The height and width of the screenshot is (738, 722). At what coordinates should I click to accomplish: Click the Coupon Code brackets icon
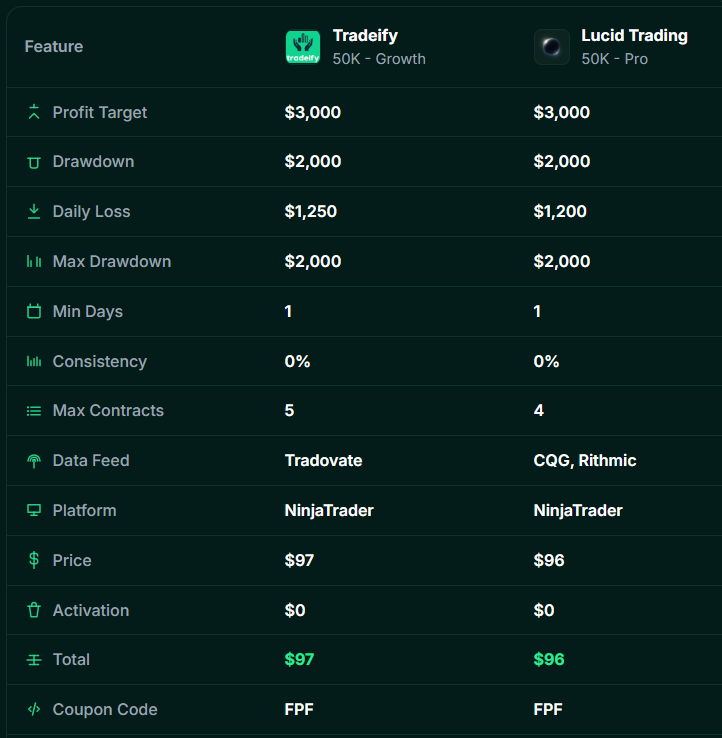click(34, 709)
